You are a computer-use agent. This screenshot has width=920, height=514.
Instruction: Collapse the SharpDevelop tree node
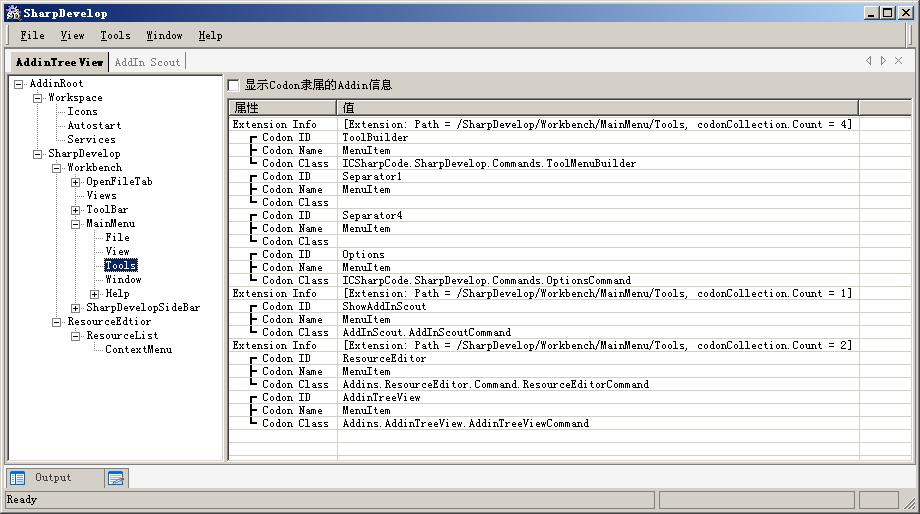pos(38,154)
